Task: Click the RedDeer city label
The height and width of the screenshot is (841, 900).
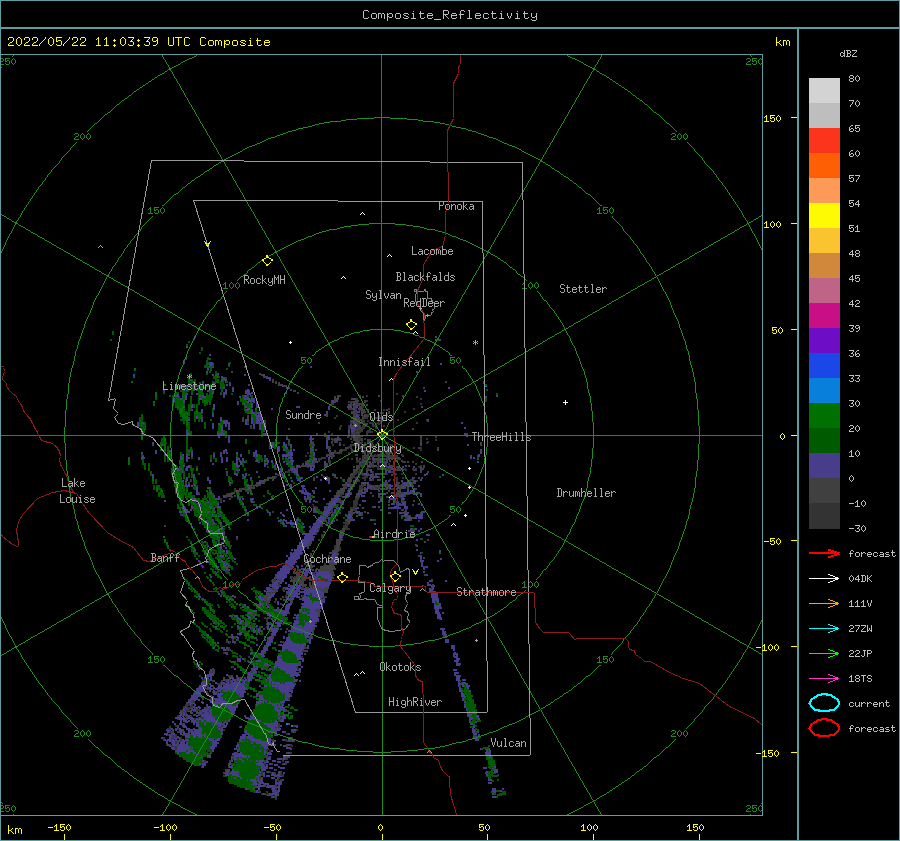Action: [x=424, y=303]
